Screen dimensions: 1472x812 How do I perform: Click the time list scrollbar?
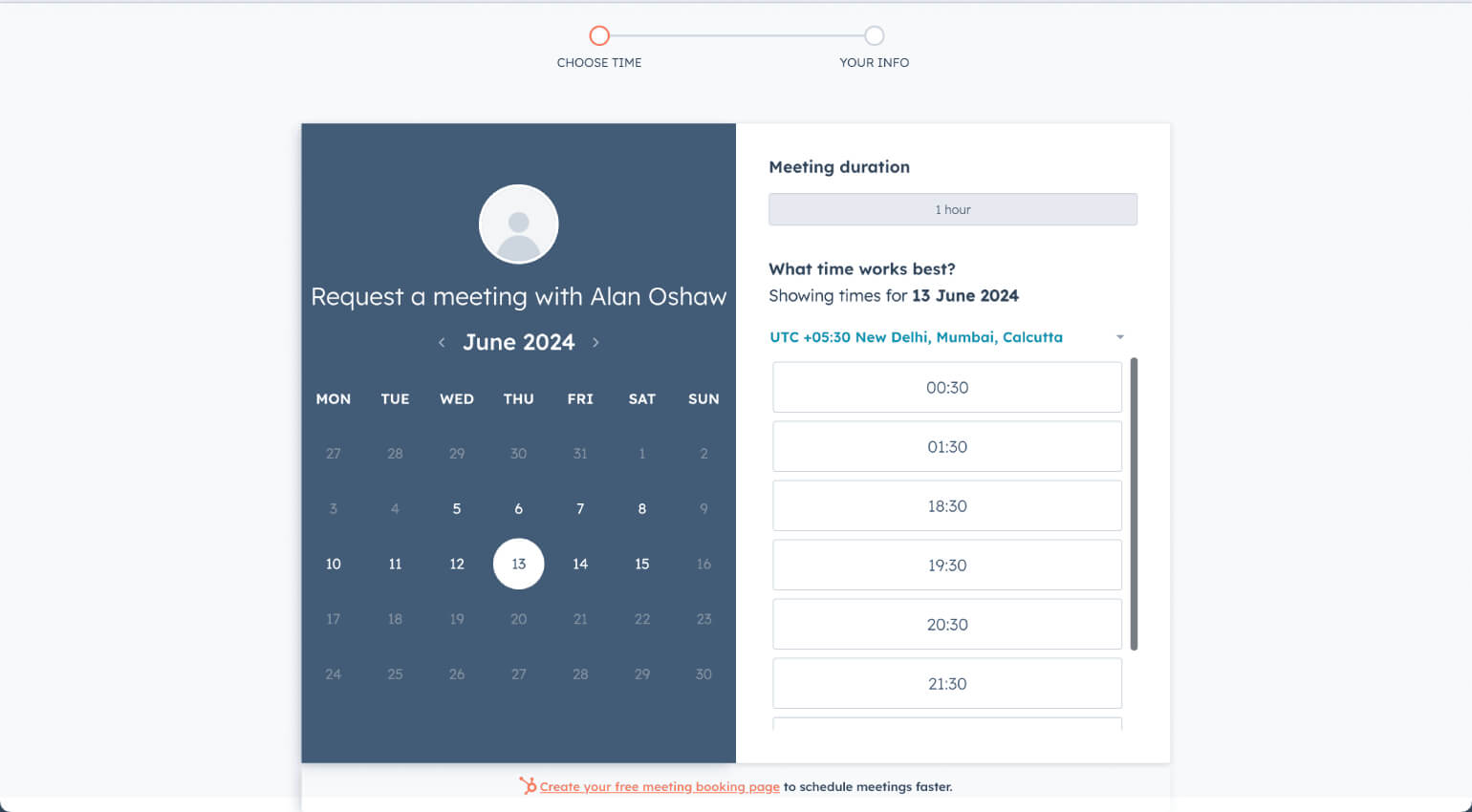pos(1136,502)
